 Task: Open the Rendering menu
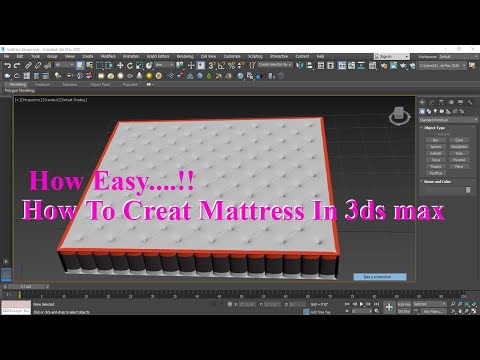185,56
